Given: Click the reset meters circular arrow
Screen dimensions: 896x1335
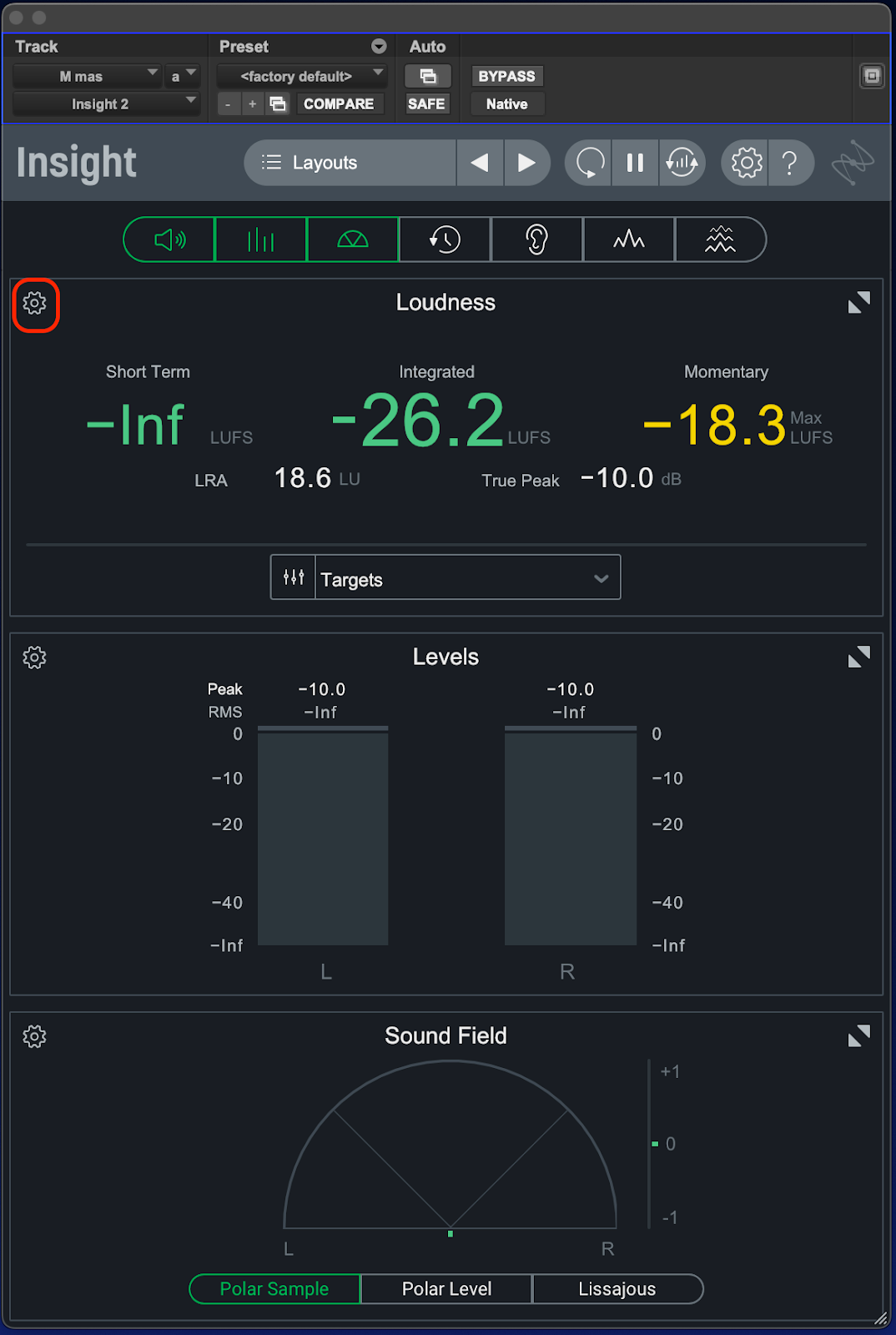Looking at the screenshot, I should coord(589,163).
